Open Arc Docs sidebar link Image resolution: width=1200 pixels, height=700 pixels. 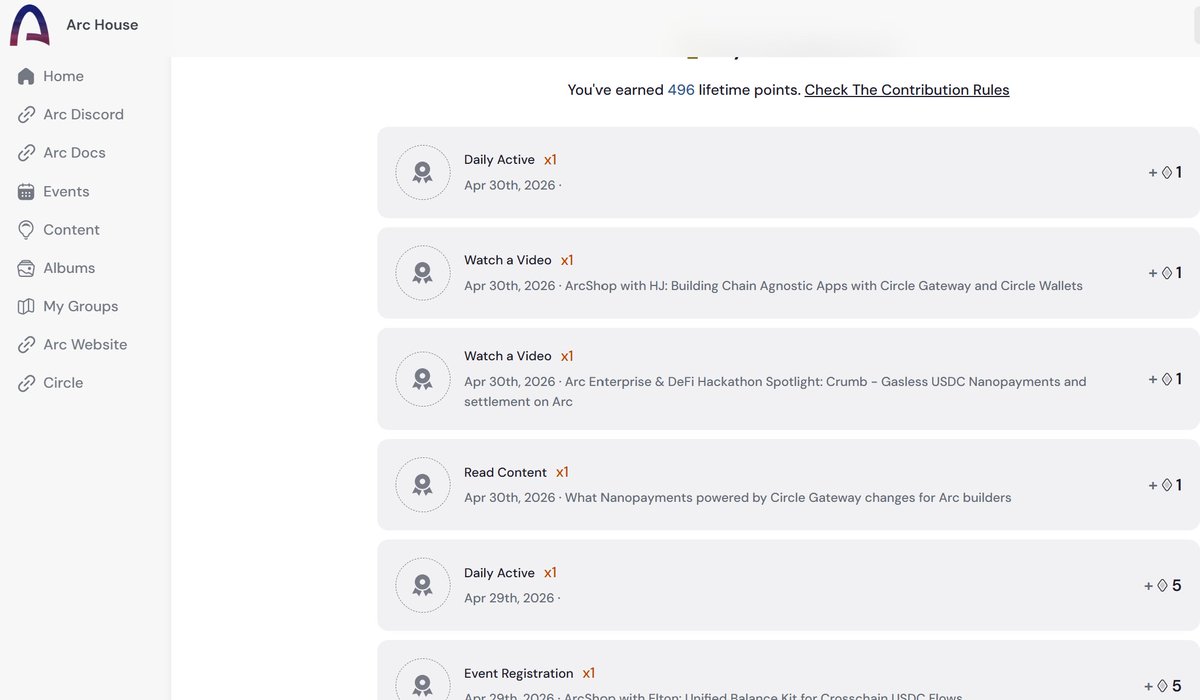[x=74, y=153]
